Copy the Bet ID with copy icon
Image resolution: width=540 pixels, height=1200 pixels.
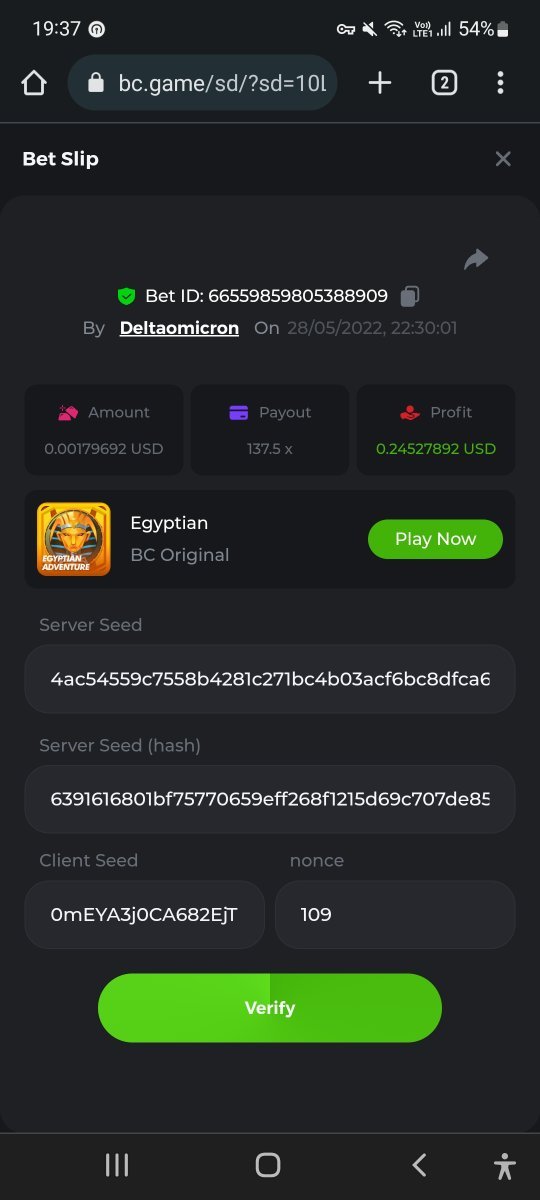(x=409, y=296)
